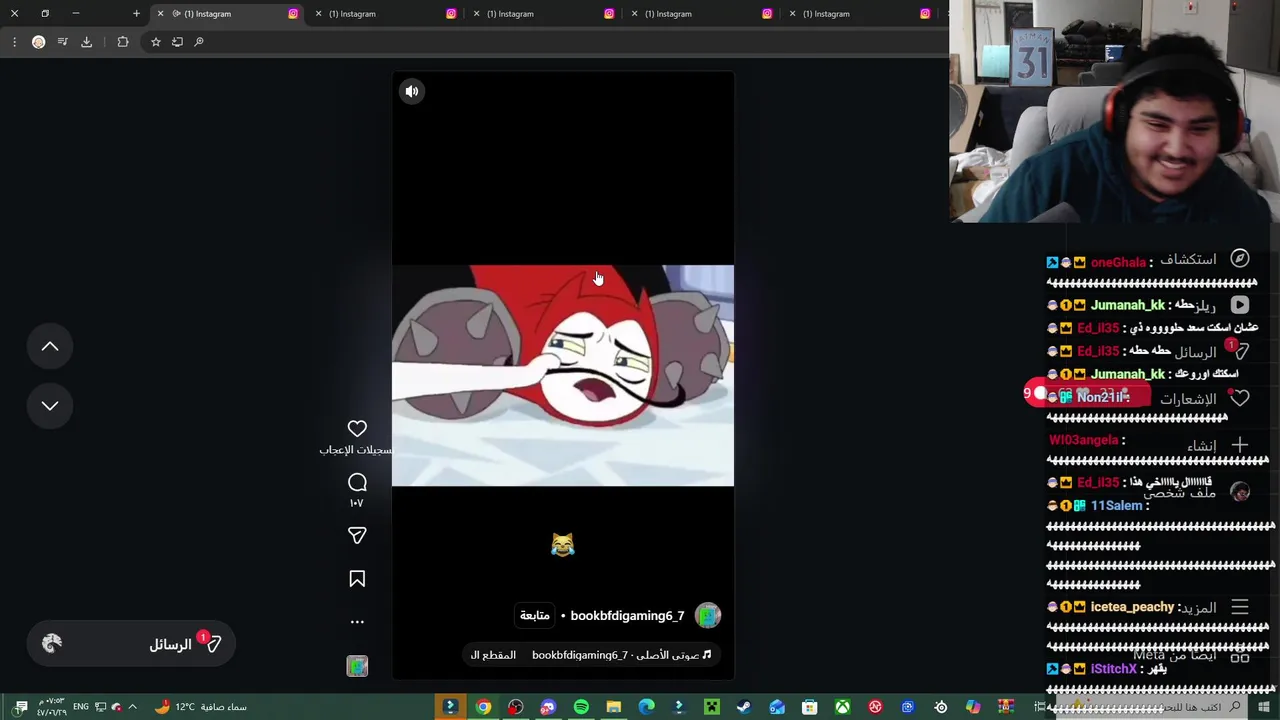
Task: Open the audio thumbnail below the reel actions
Action: click(x=357, y=666)
